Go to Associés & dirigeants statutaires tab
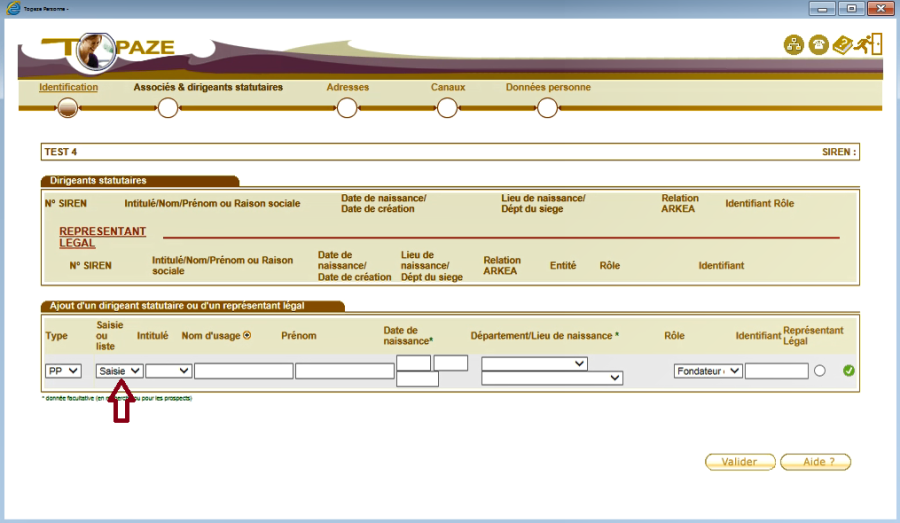The image size is (900, 523). pyautogui.click(x=208, y=87)
